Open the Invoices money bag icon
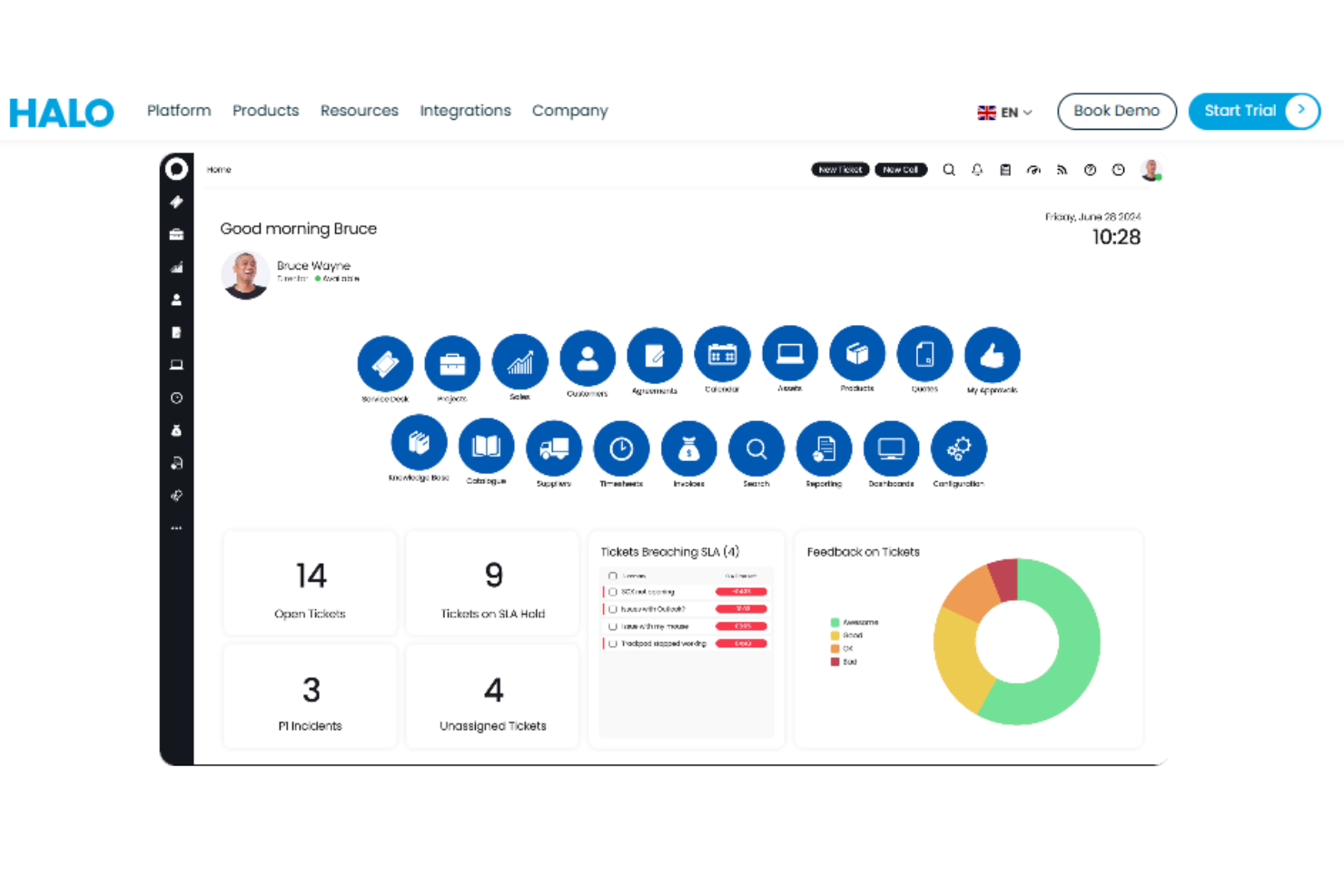 pos(688,449)
